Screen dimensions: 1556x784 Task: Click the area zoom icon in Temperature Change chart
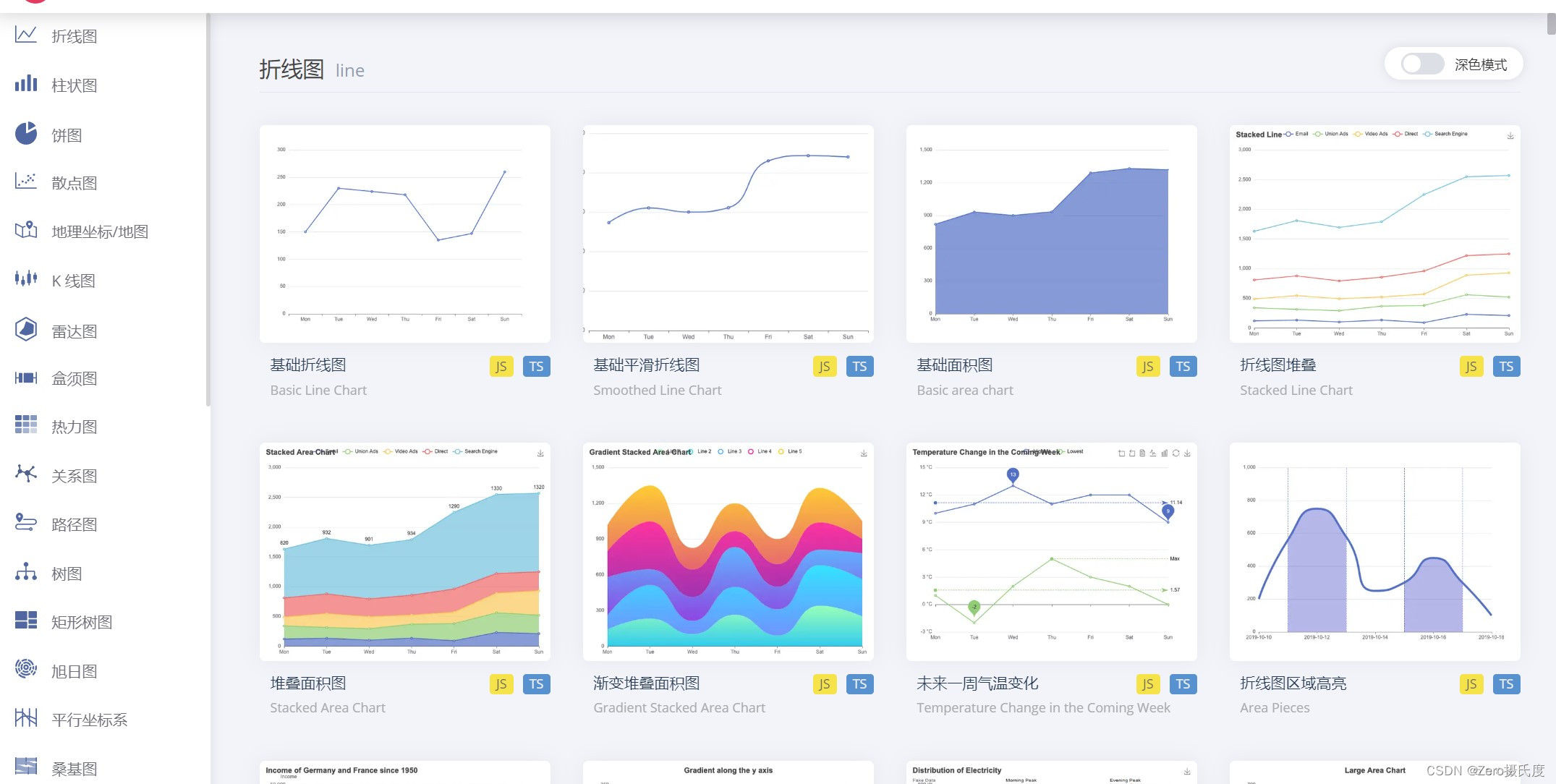coord(1121,453)
